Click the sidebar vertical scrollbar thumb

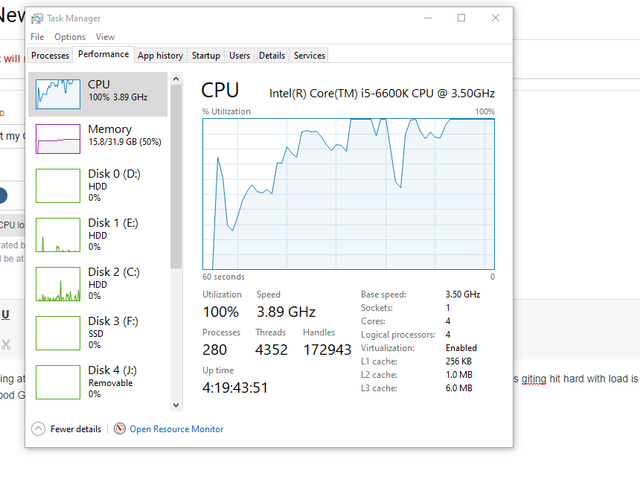click(x=176, y=176)
